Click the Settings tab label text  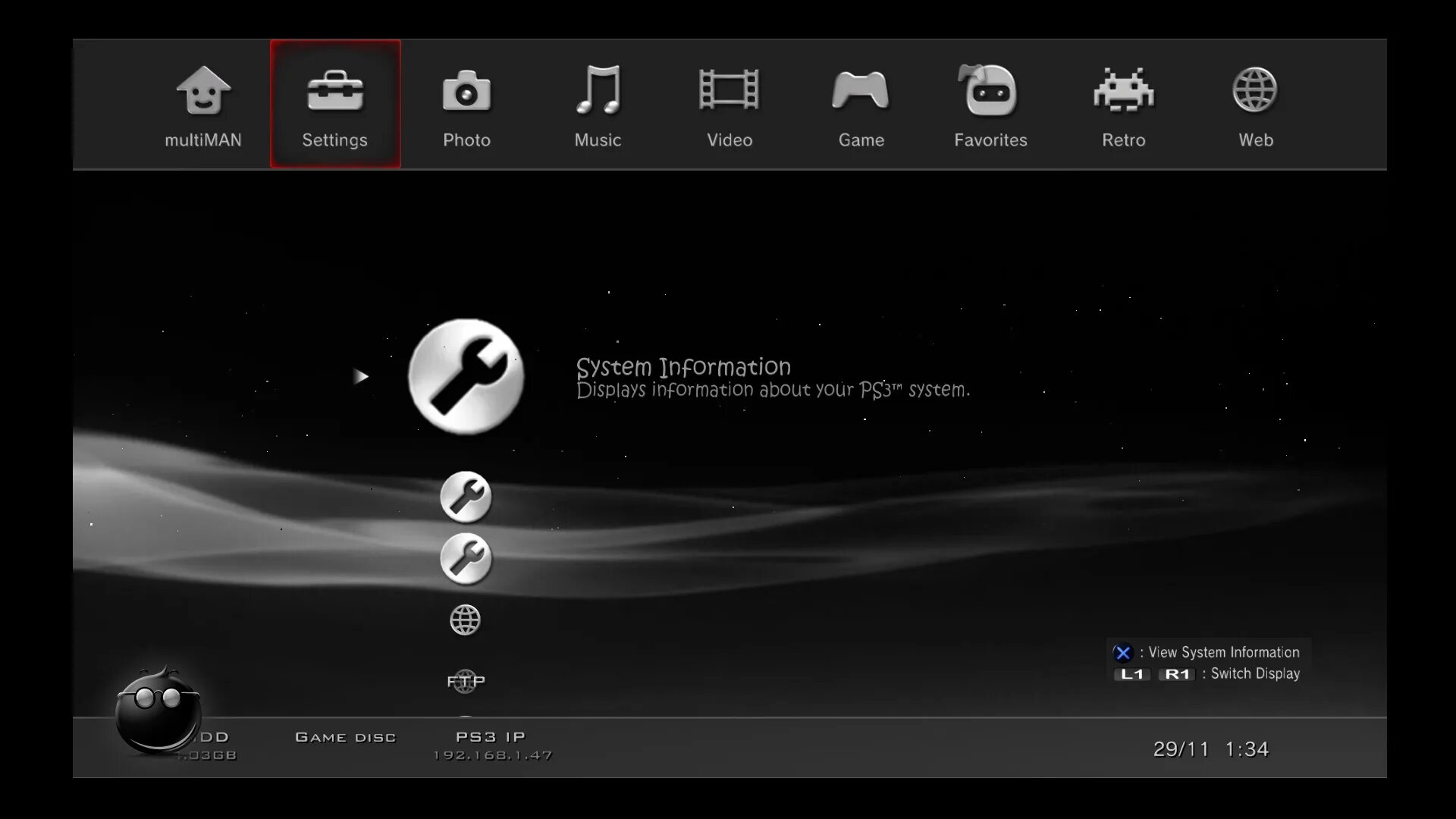334,140
